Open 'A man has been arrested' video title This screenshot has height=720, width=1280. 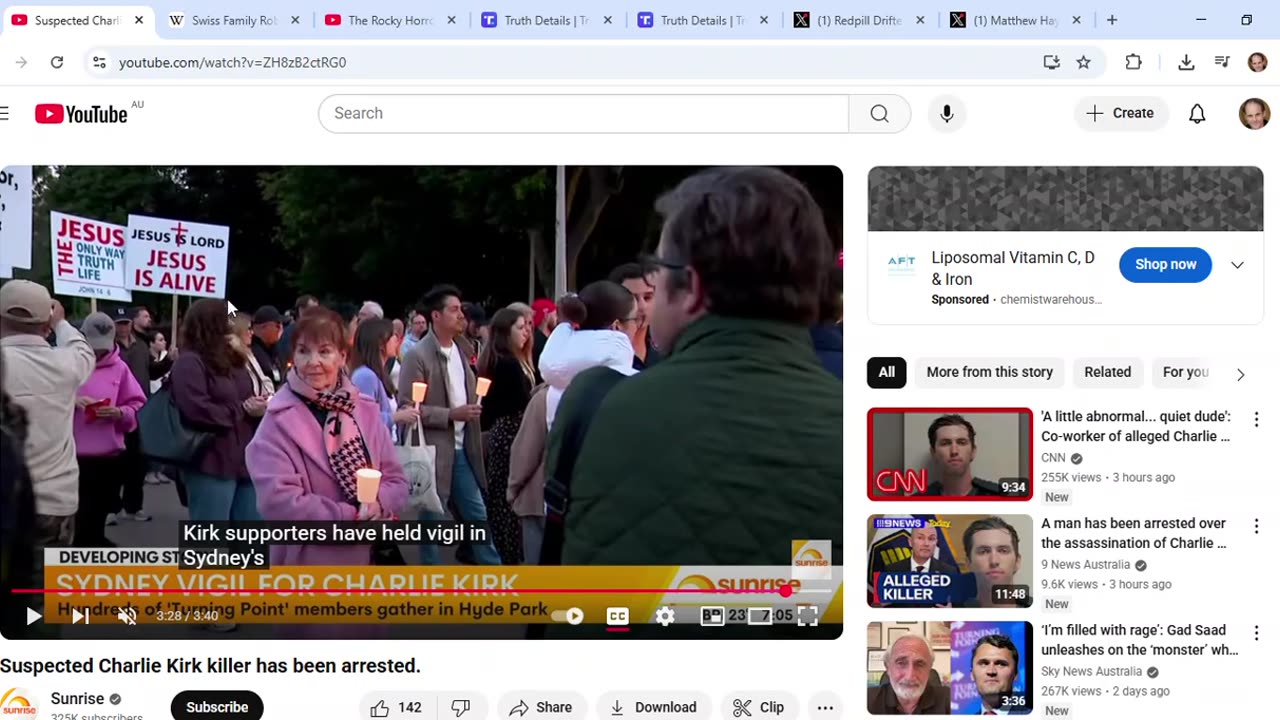1134,533
